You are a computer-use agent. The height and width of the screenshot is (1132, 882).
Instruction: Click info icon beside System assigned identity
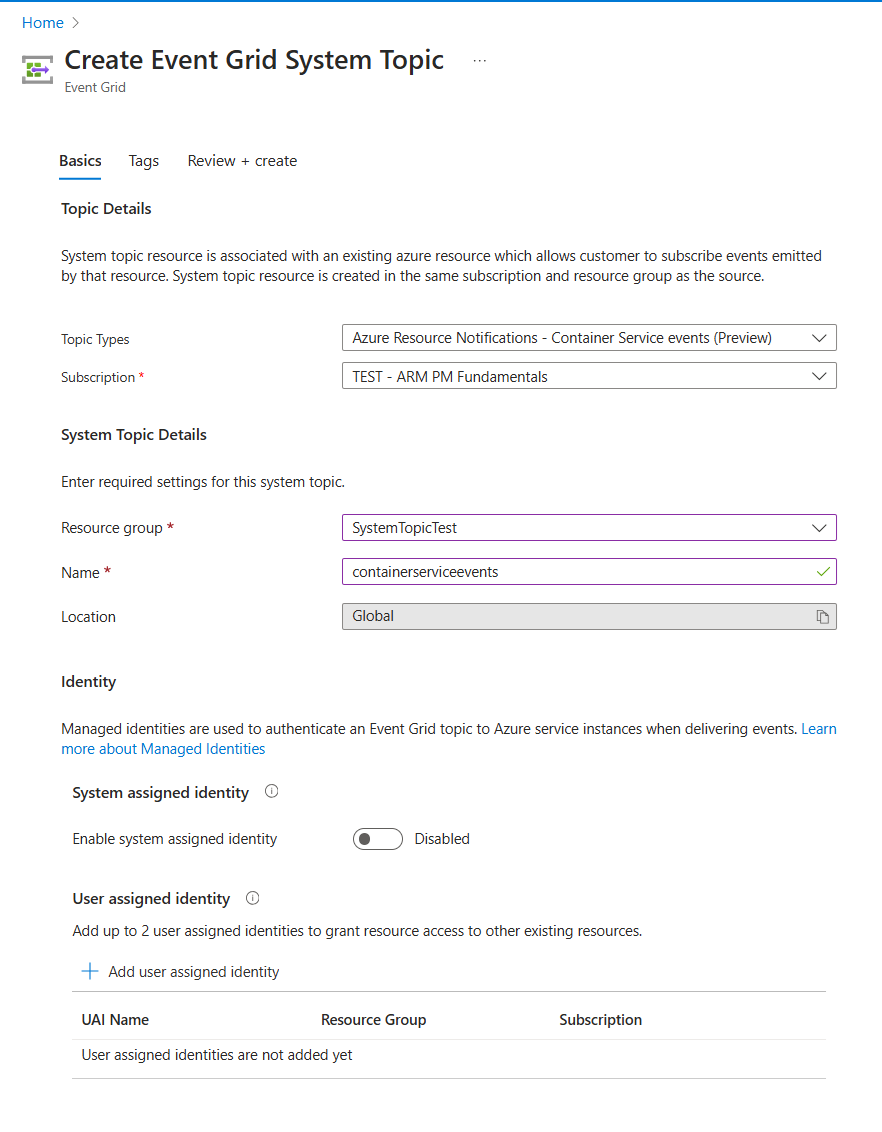click(271, 792)
